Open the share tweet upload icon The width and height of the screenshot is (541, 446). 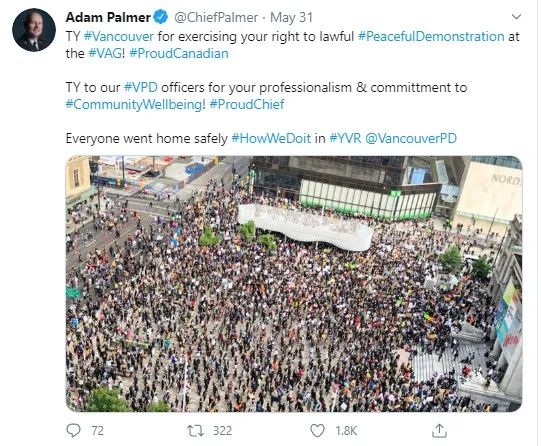(x=439, y=430)
